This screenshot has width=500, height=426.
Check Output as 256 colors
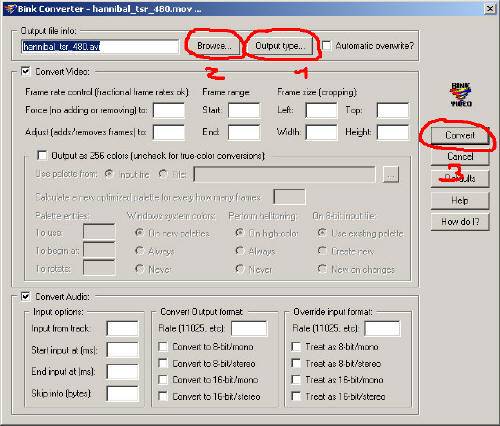tap(42, 155)
